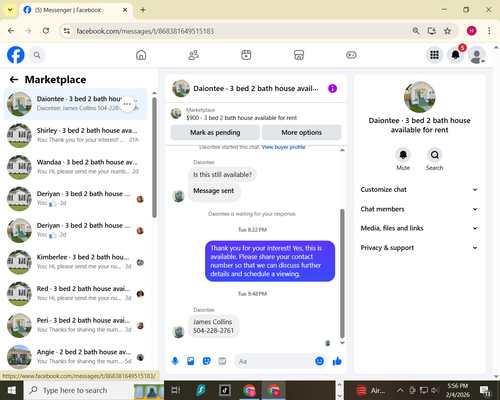Send a thumbs-up like

[x=337, y=361]
